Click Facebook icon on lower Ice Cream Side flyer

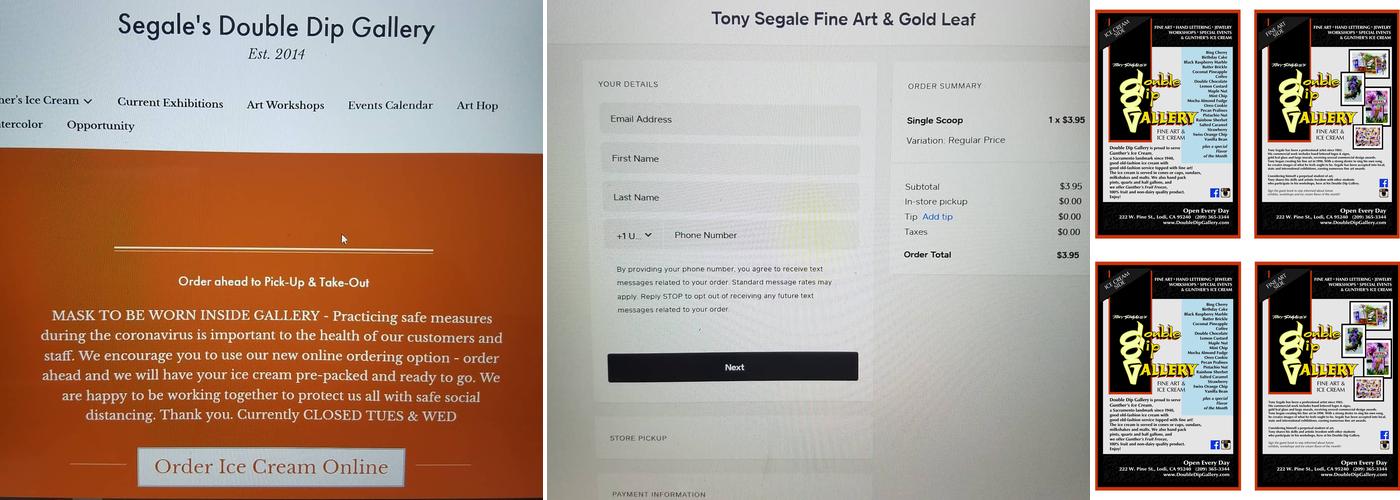[1215, 444]
